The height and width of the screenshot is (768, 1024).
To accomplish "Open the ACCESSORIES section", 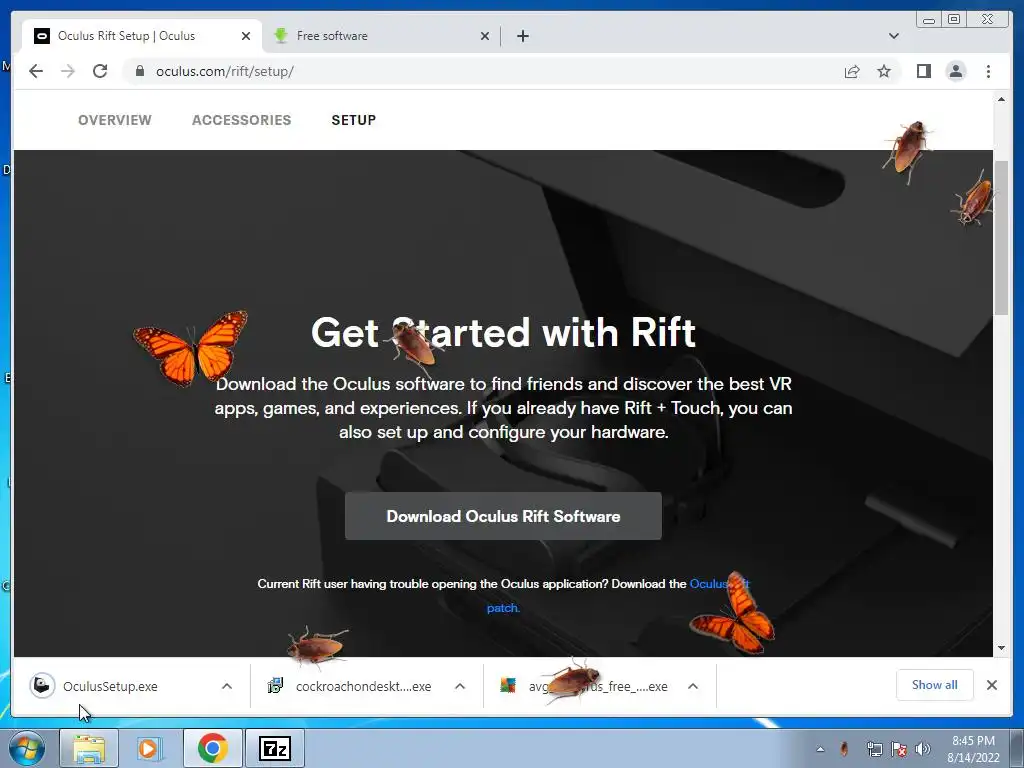I will point(242,120).
